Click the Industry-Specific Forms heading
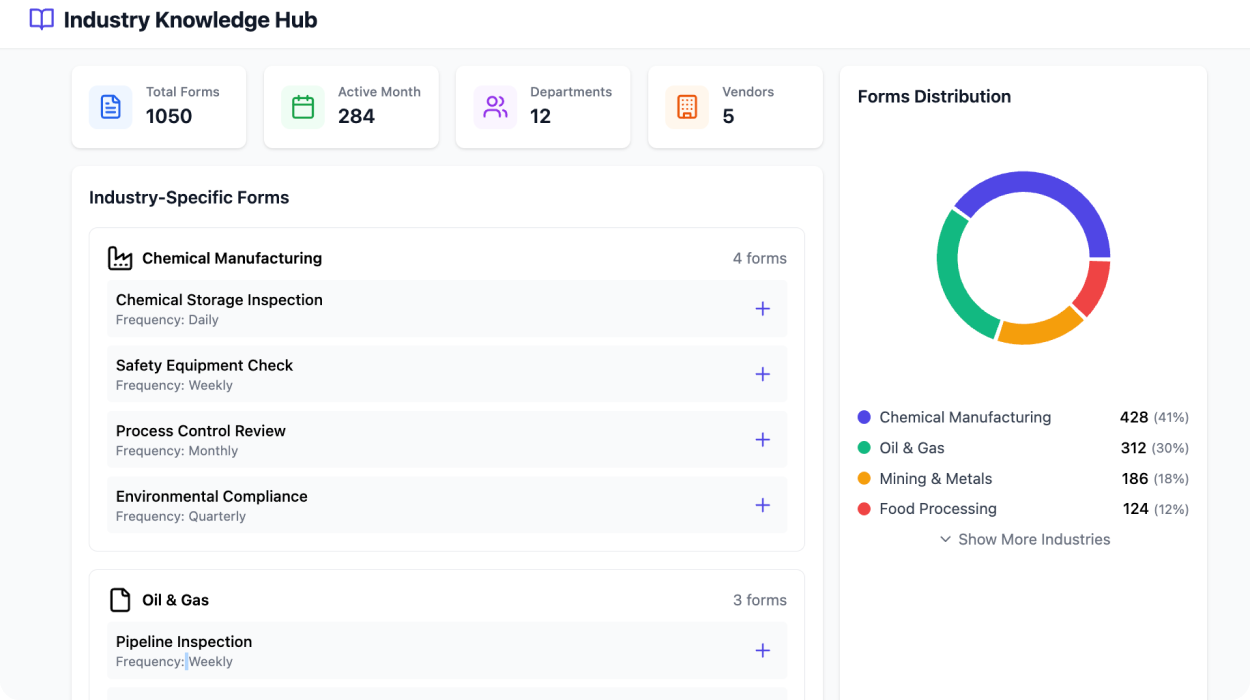This screenshot has height=700, width=1250. coord(189,197)
